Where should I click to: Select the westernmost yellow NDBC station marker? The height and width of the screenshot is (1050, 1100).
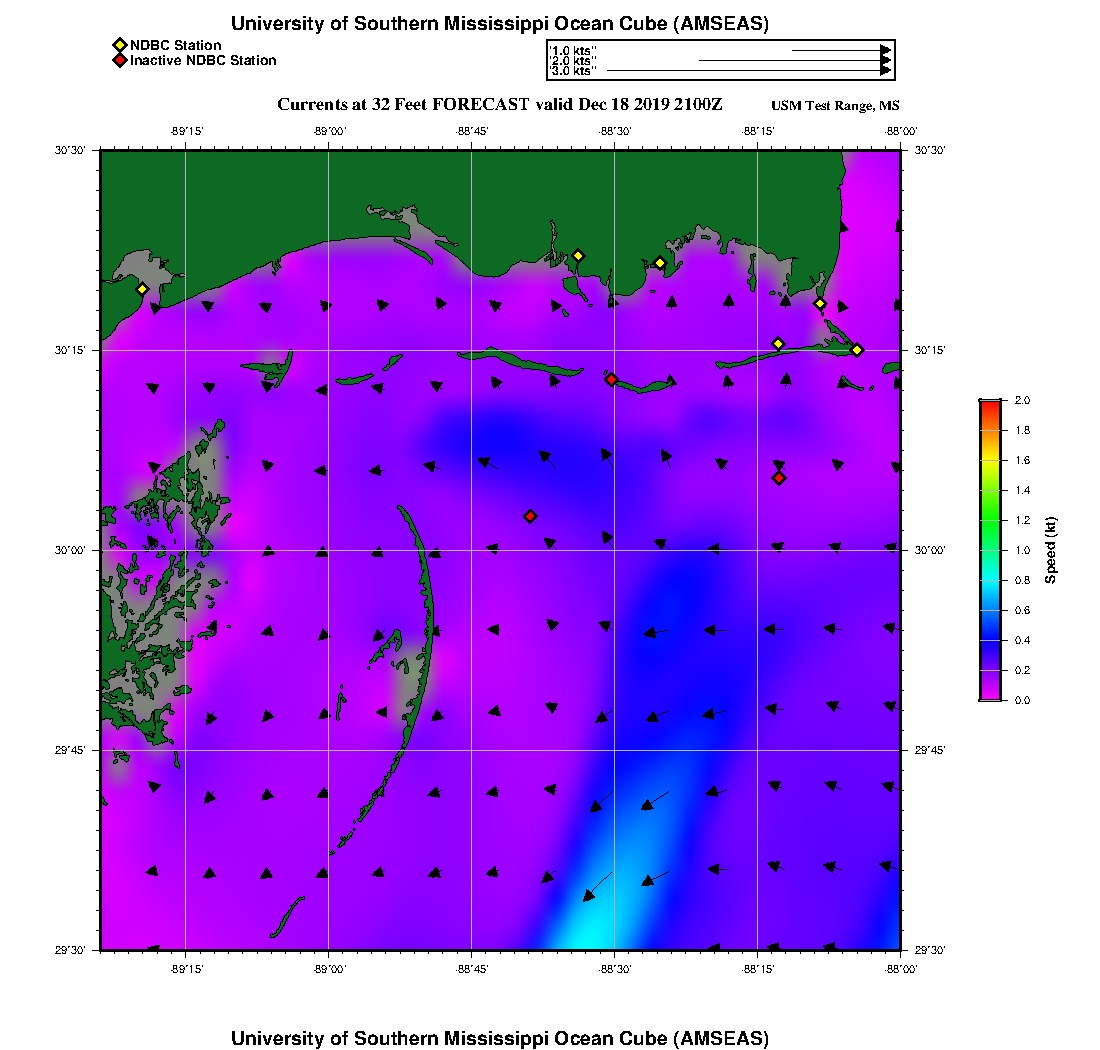[143, 289]
